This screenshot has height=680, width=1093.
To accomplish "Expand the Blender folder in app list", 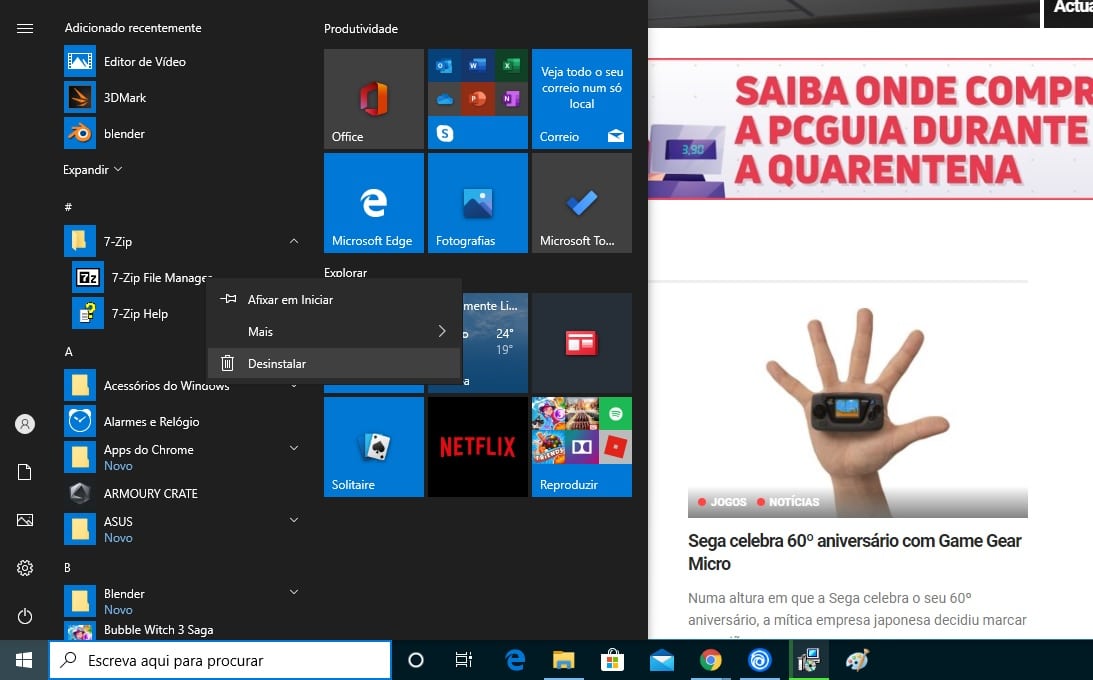I will (x=293, y=592).
